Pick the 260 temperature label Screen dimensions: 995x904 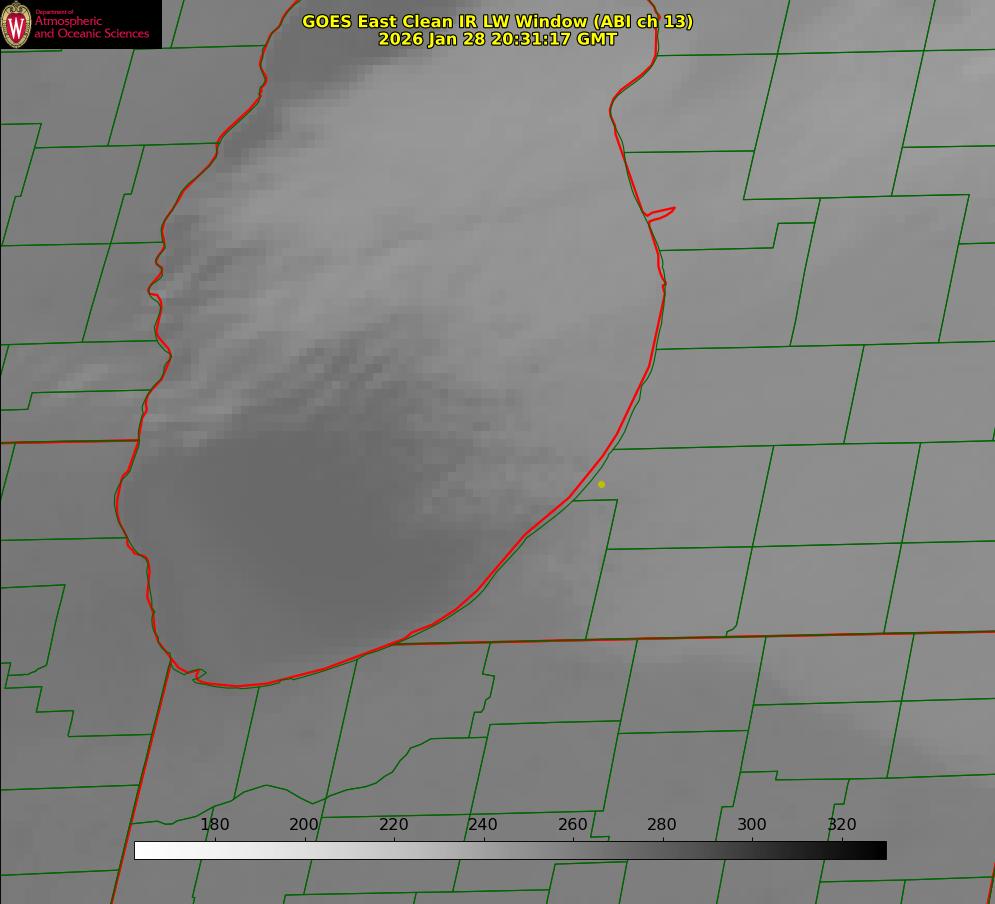click(x=573, y=825)
